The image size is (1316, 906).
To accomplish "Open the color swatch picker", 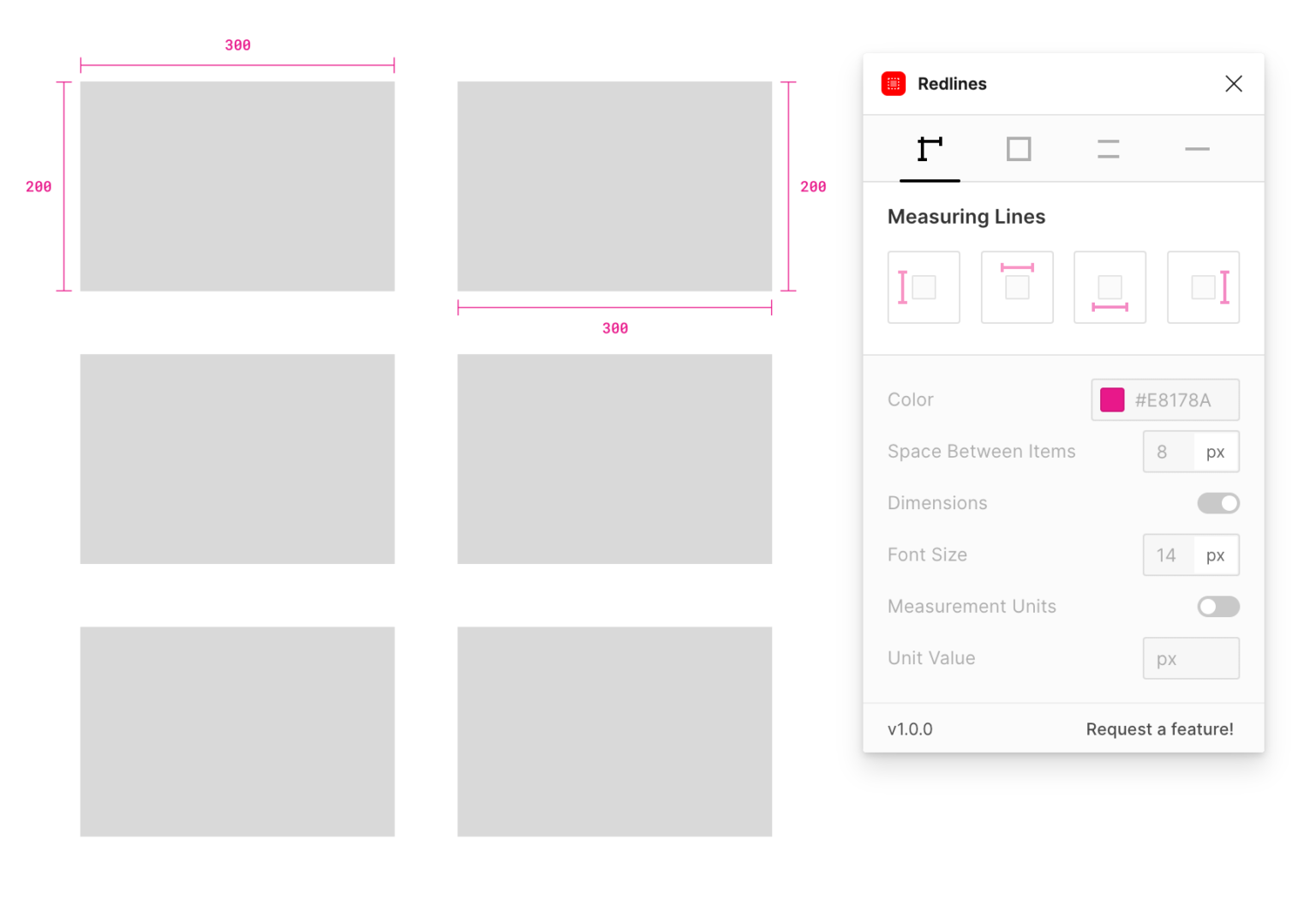I will tap(1112, 399).
